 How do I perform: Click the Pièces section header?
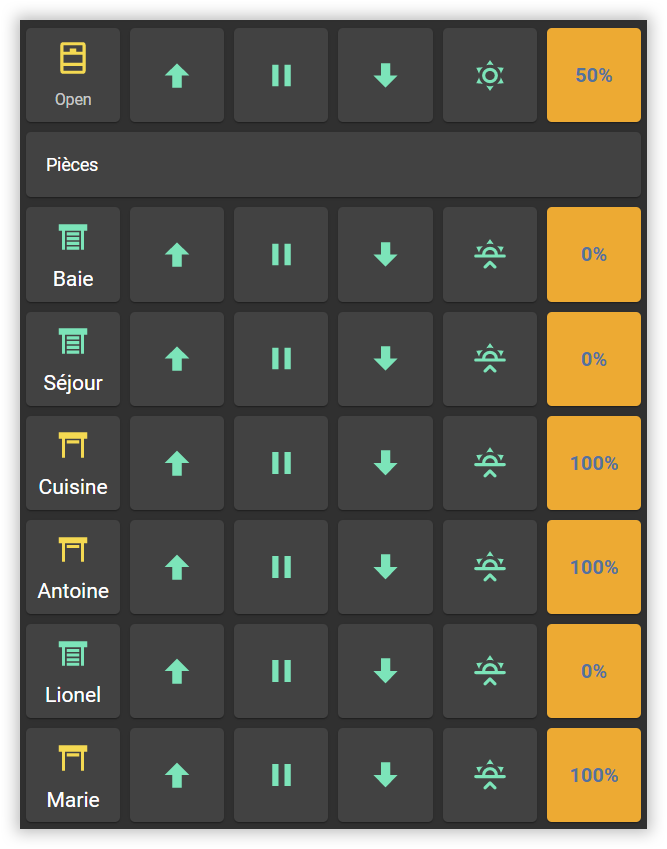tap(333, 165)
